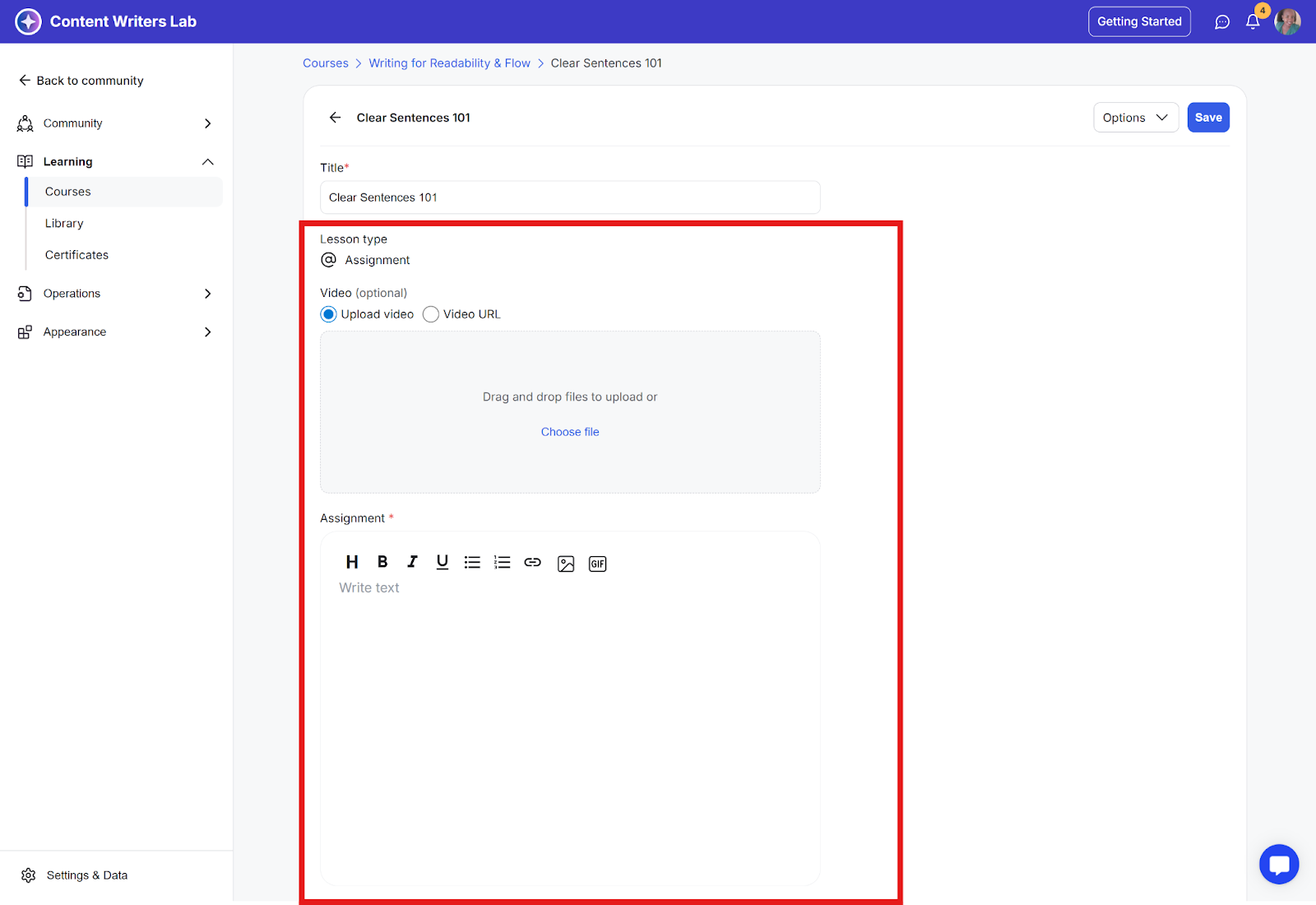Click the Settings & Data gear icon
The image size is (1316, 905).
(29, 875)
